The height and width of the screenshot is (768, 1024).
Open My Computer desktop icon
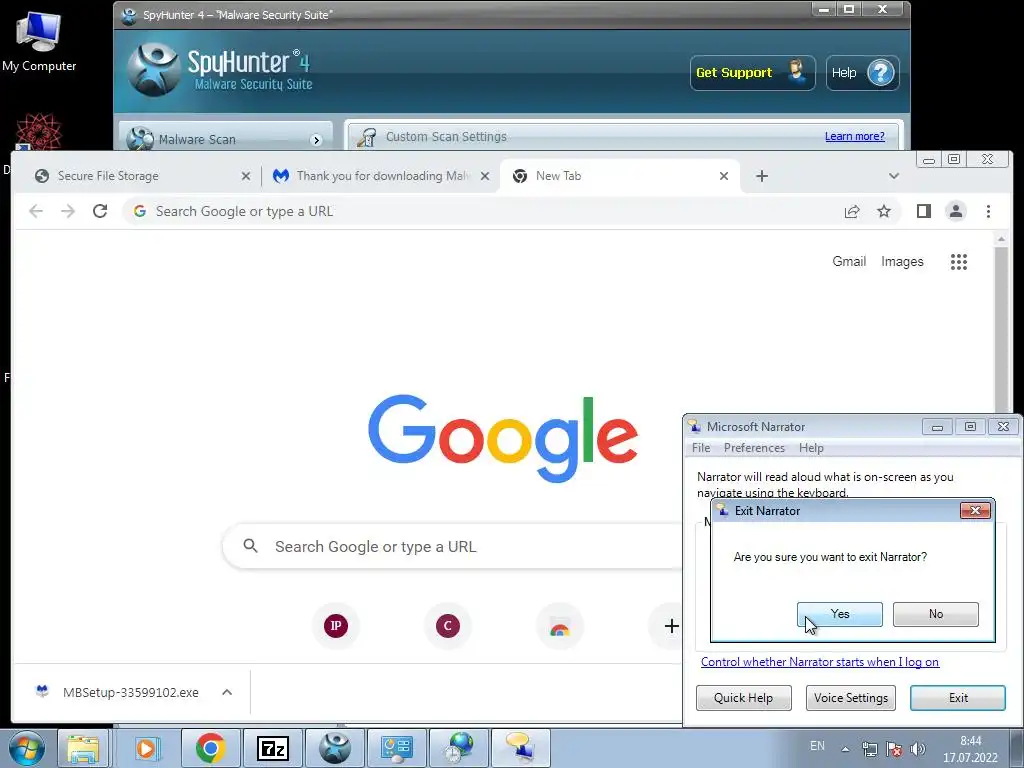point(39,40)
